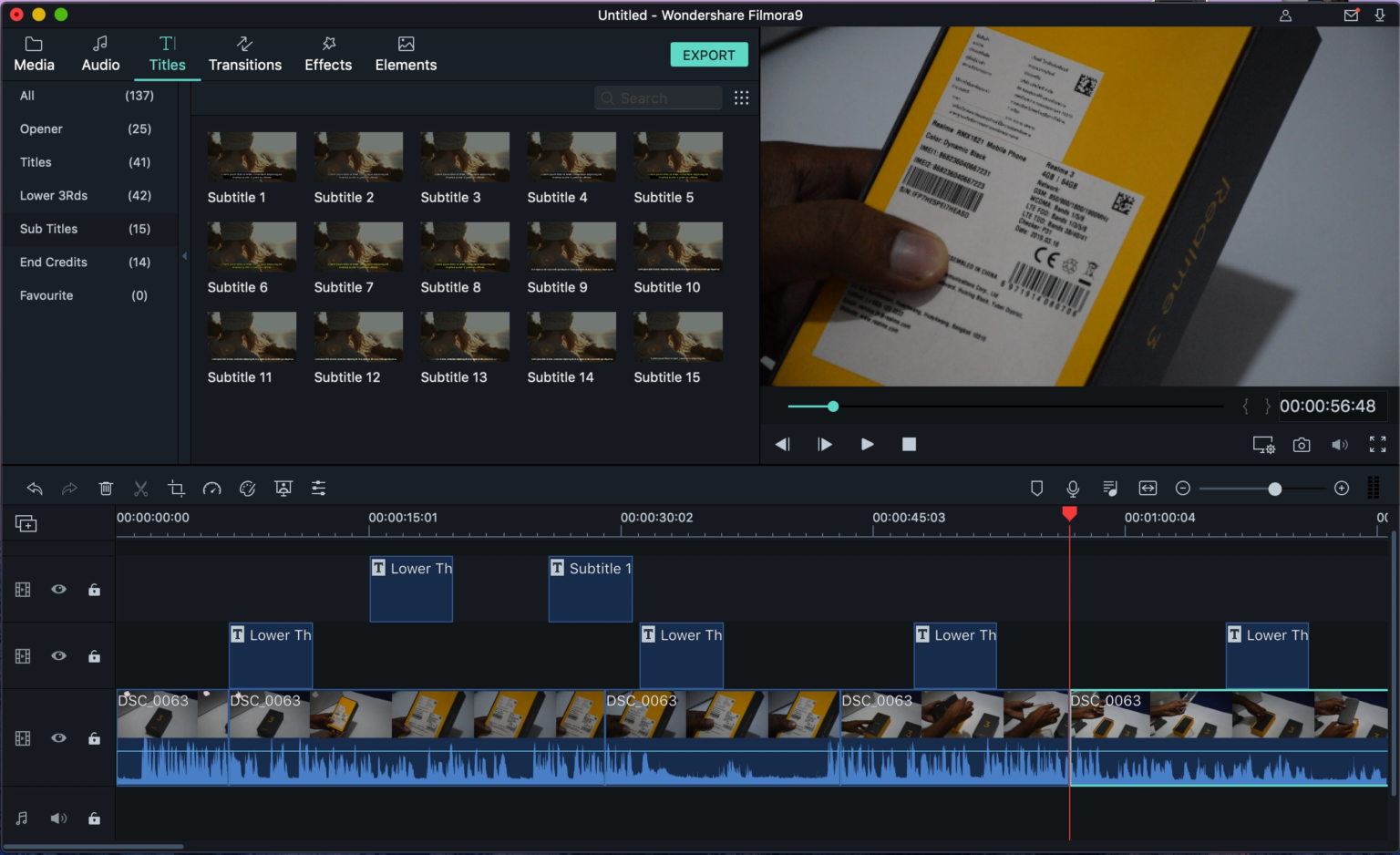Delete the selected clip with trash icon

(106, 488)
